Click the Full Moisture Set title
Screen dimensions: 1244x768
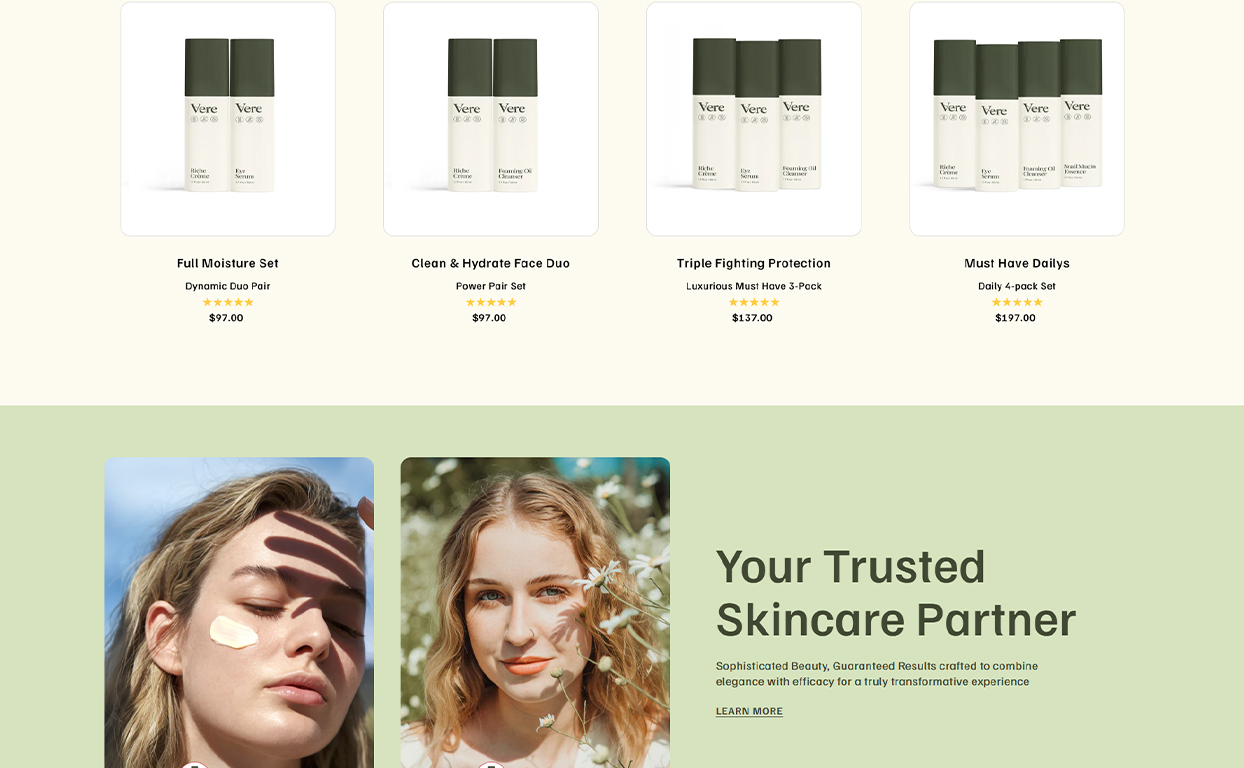(228, 263)
